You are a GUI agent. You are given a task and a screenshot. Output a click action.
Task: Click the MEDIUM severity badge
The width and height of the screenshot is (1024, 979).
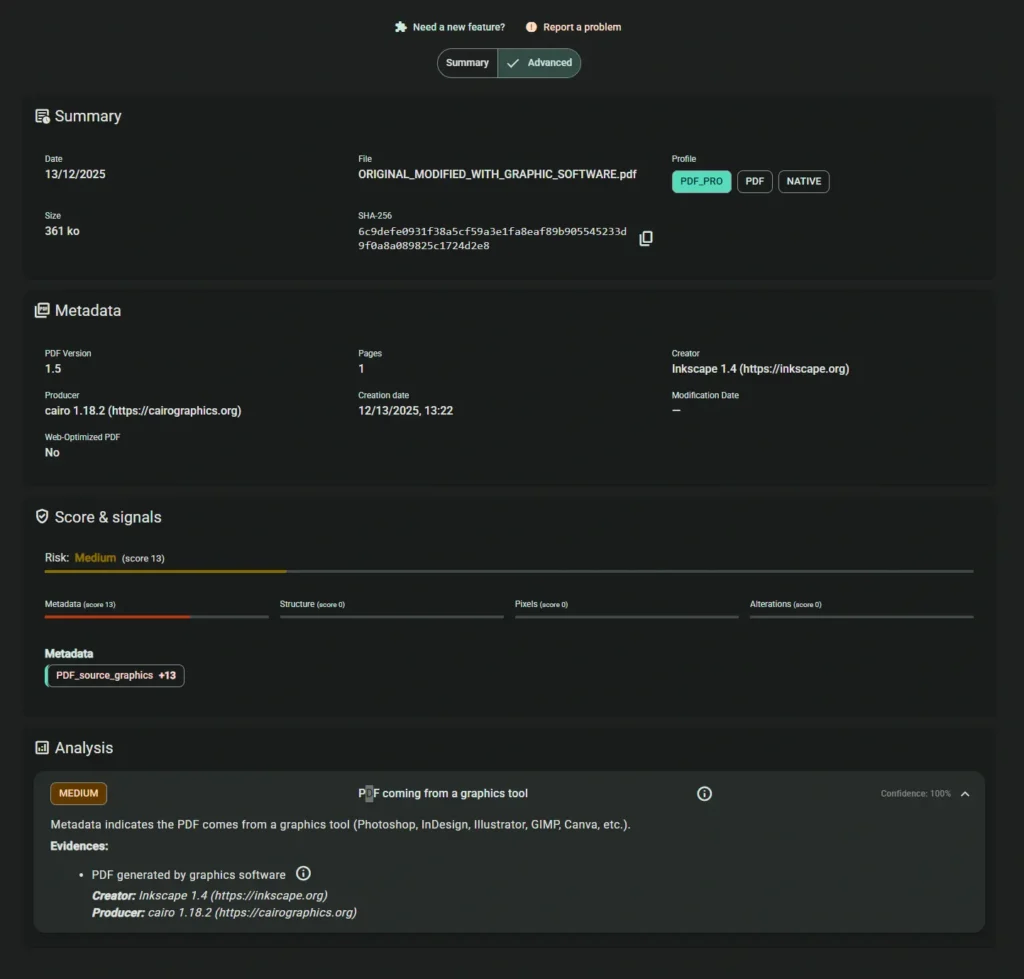coord(78,794)
